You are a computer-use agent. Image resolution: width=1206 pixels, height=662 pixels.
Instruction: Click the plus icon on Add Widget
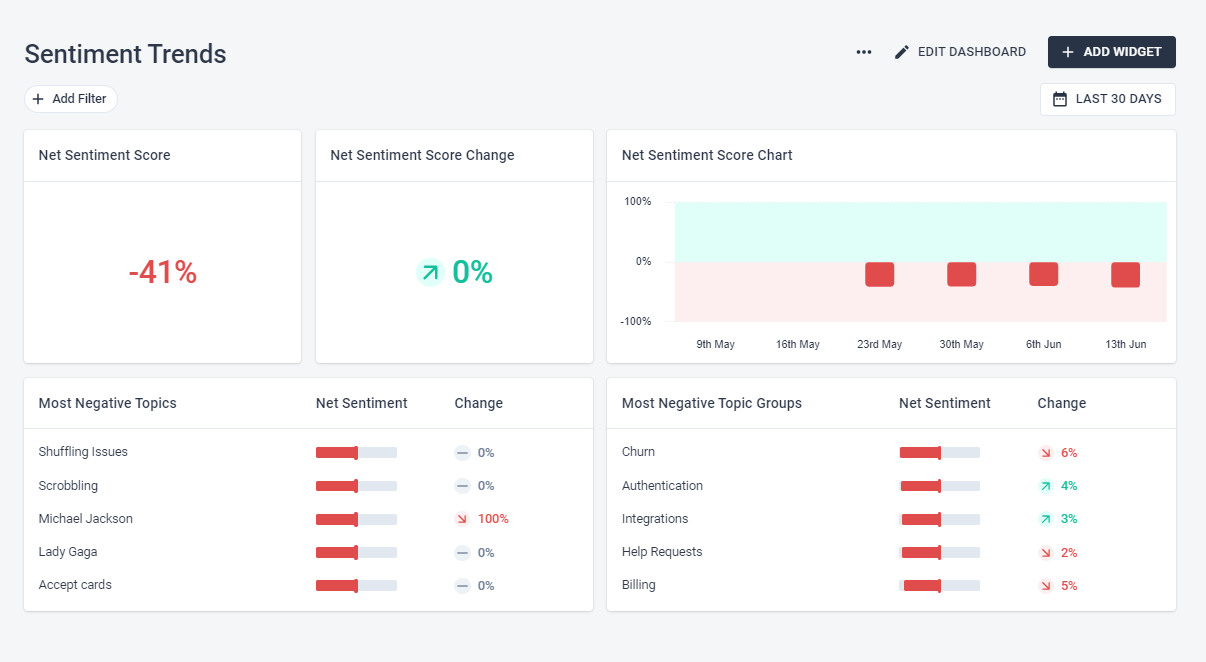tap(1068, 52)
